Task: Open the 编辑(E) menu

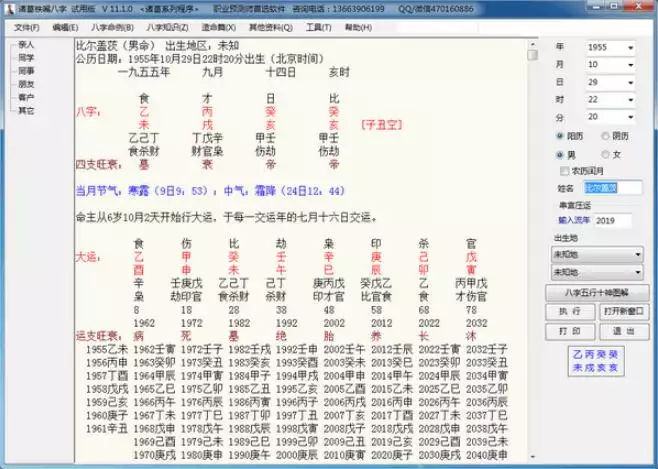Action: pos(65,28)
